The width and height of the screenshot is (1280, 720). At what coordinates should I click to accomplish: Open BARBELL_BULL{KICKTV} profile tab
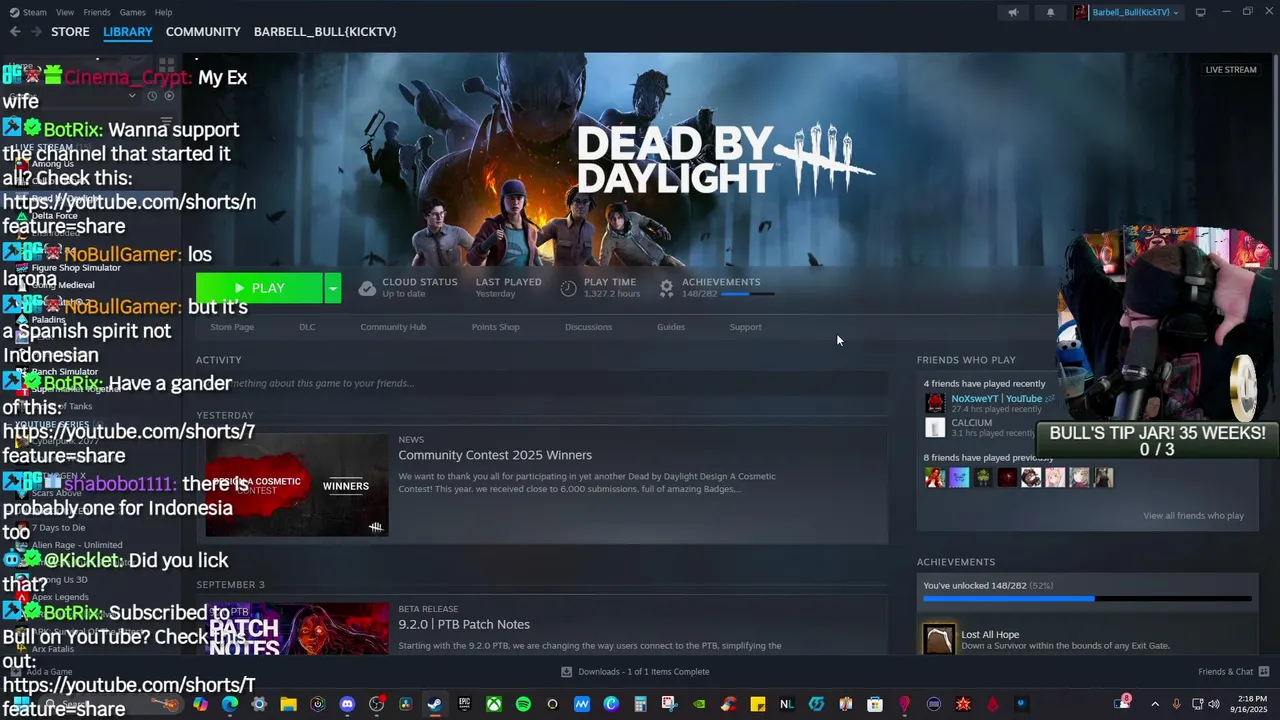tap(325, 32)
